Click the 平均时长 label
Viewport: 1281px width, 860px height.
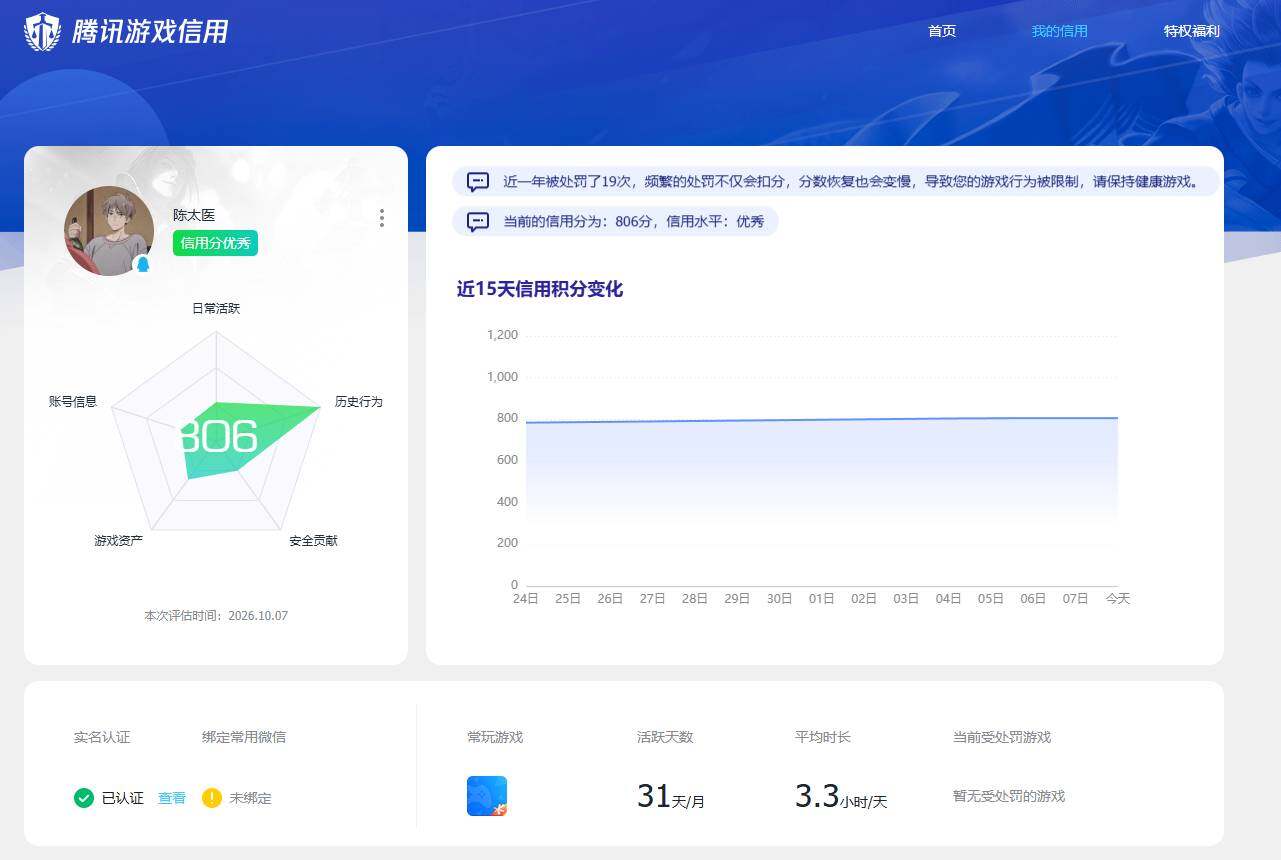point(823,737)
